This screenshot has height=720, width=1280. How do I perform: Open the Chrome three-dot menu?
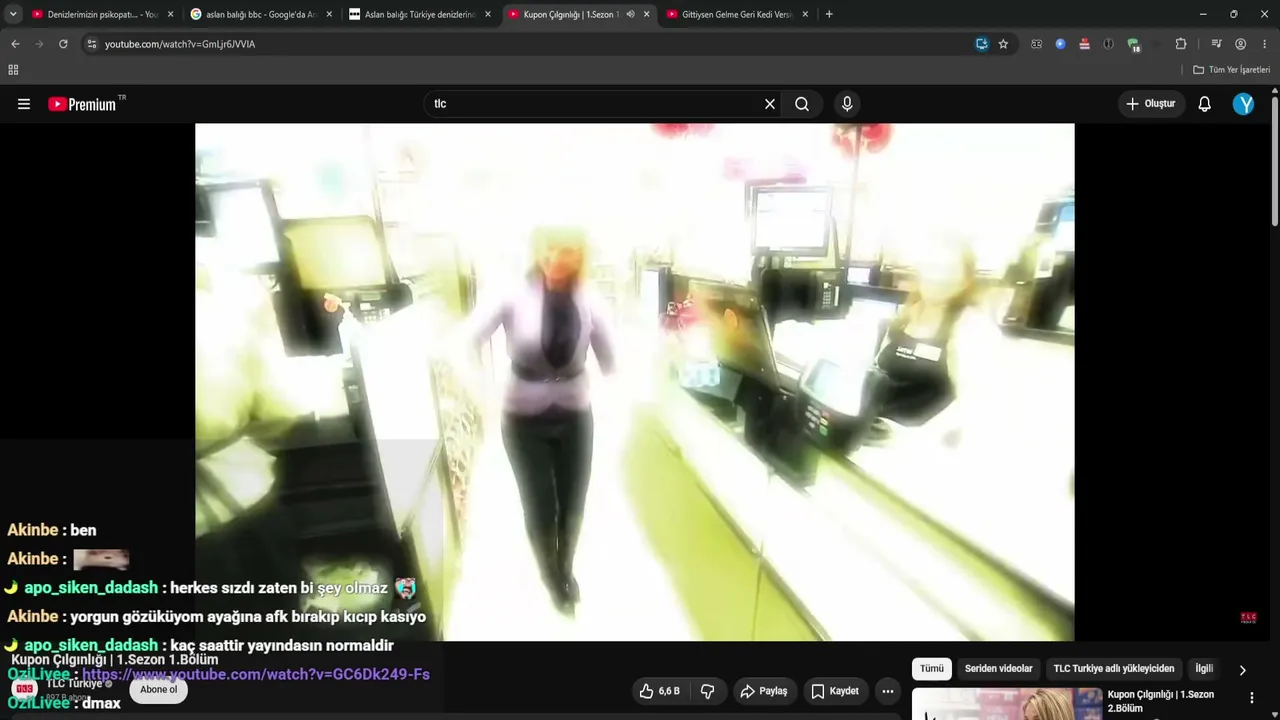[1265, 44]
